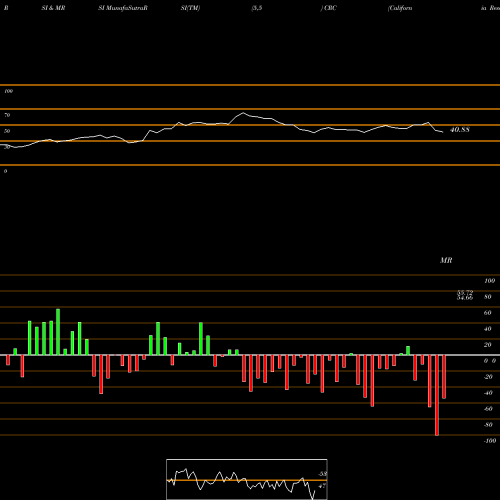
Task: Click the tallest green histogram bar
Action: coord(58,332)
